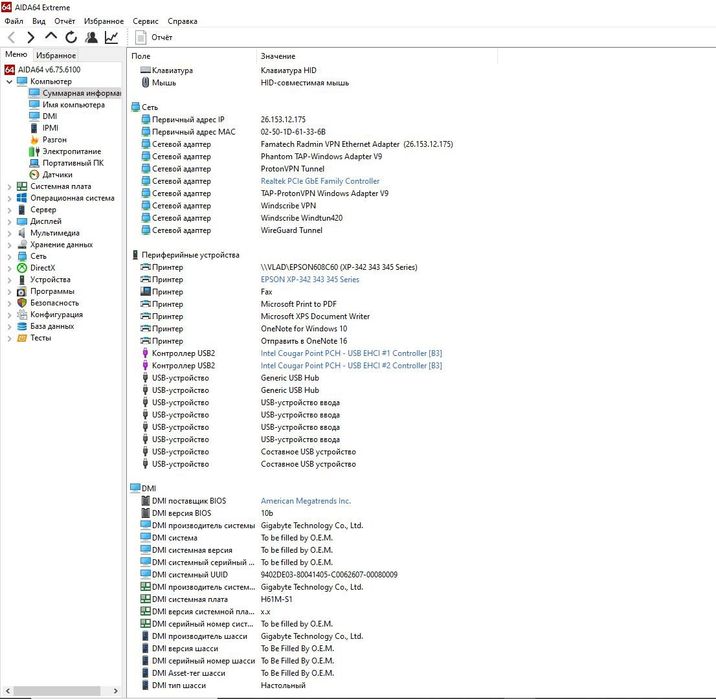Expand the Хранение данных tree node
The height and width of the screenshot is (699, 716).
(x=9, y=245)
